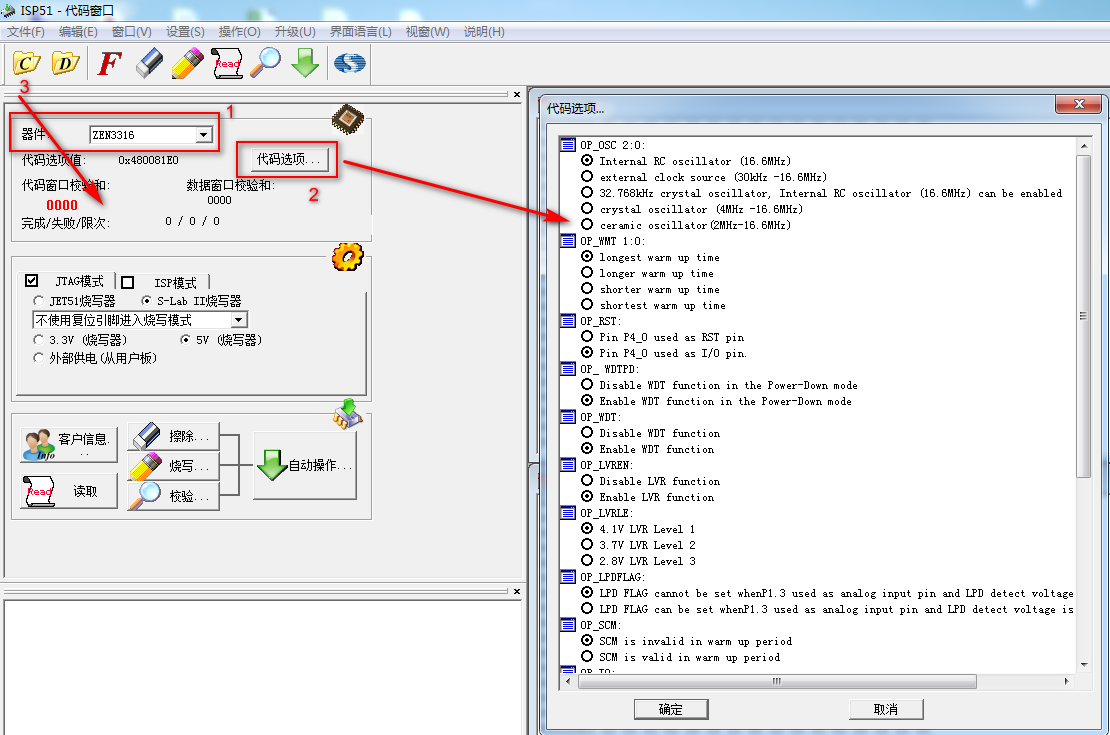Click the download chip icon above 自动操作

click(348, 414)
